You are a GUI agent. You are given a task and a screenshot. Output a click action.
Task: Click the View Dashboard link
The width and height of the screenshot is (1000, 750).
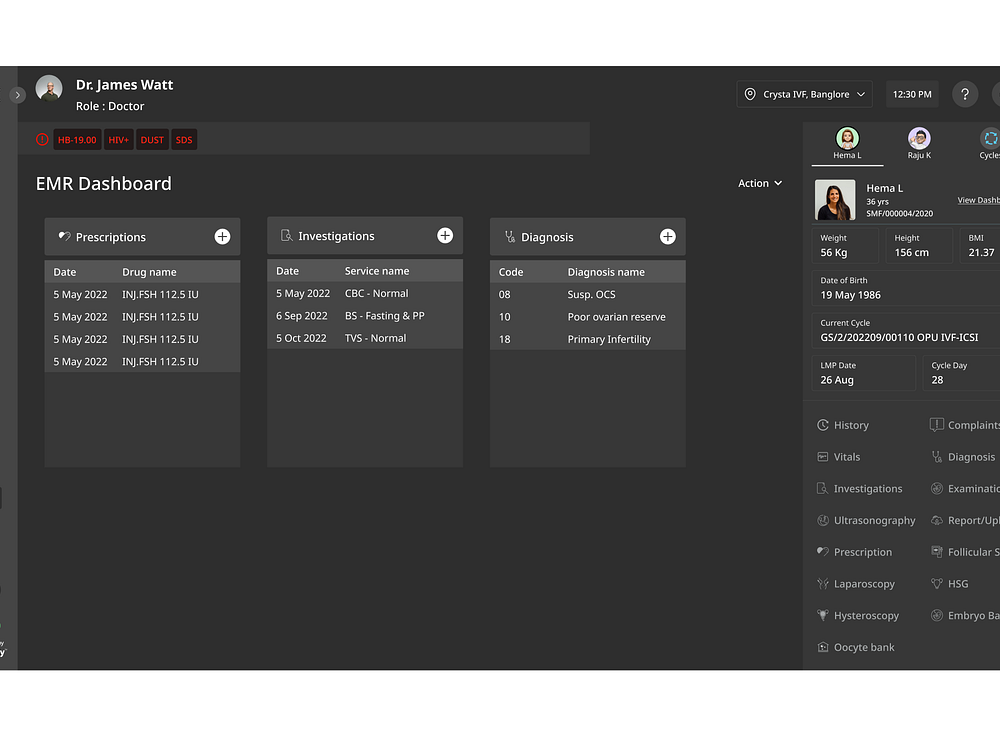pos(977,200)
